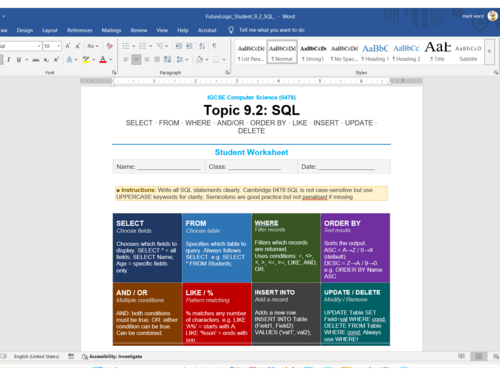The height and width of the screenshot is (375, 500).
Task: Apply the Strong1 style
Action: coord(313,52)
